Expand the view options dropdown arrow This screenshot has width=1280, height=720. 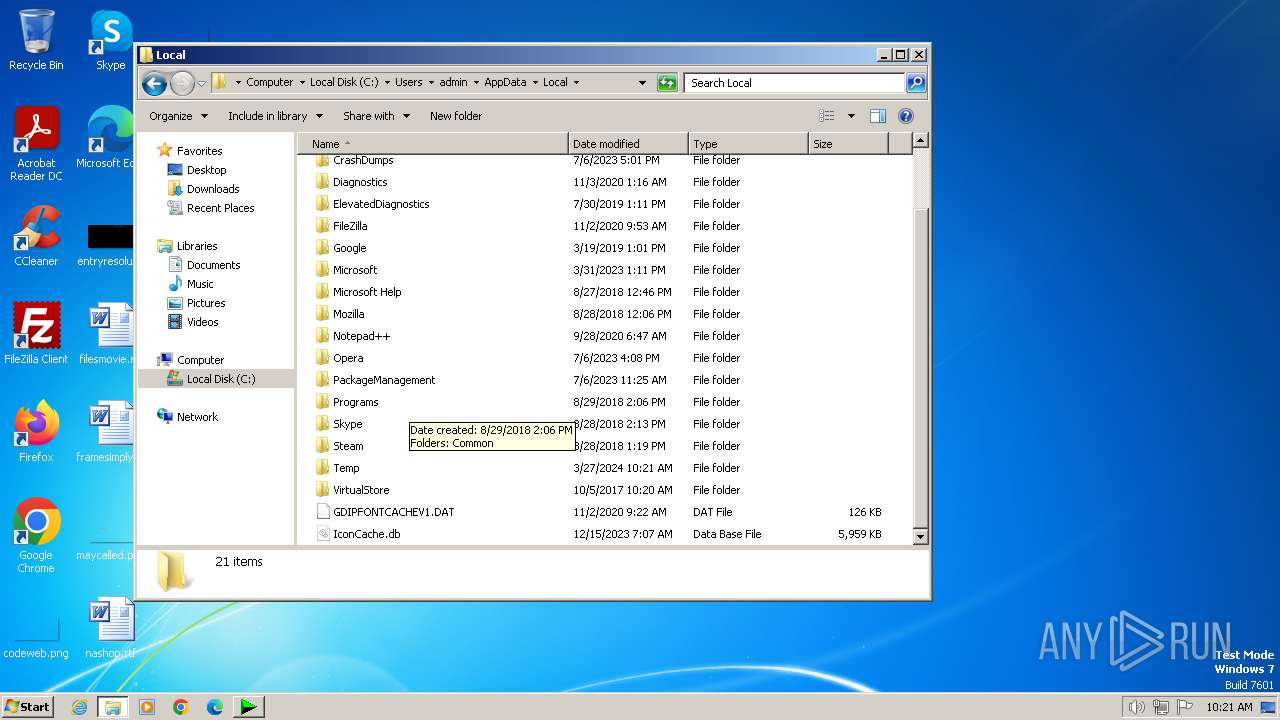[x=851, y=116]
